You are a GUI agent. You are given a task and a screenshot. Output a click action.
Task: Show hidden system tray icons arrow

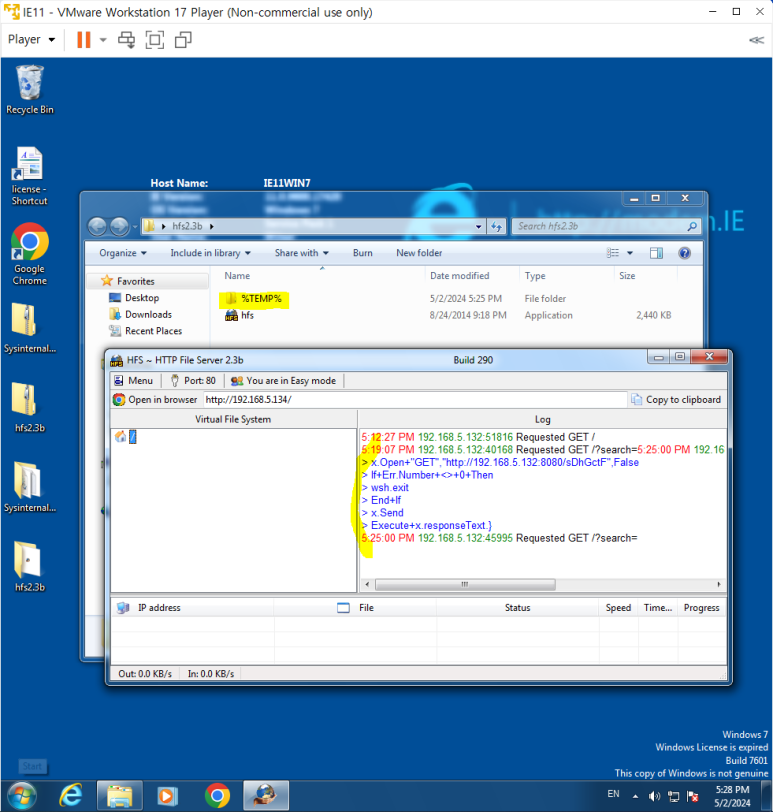pyautogui.click(x=635, y=796)
